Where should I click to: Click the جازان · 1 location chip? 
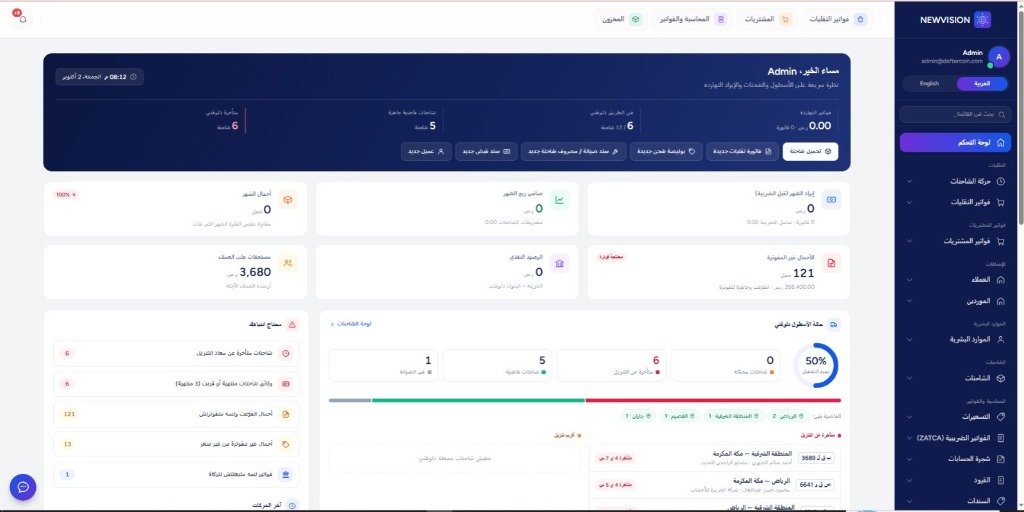(639, 416)
